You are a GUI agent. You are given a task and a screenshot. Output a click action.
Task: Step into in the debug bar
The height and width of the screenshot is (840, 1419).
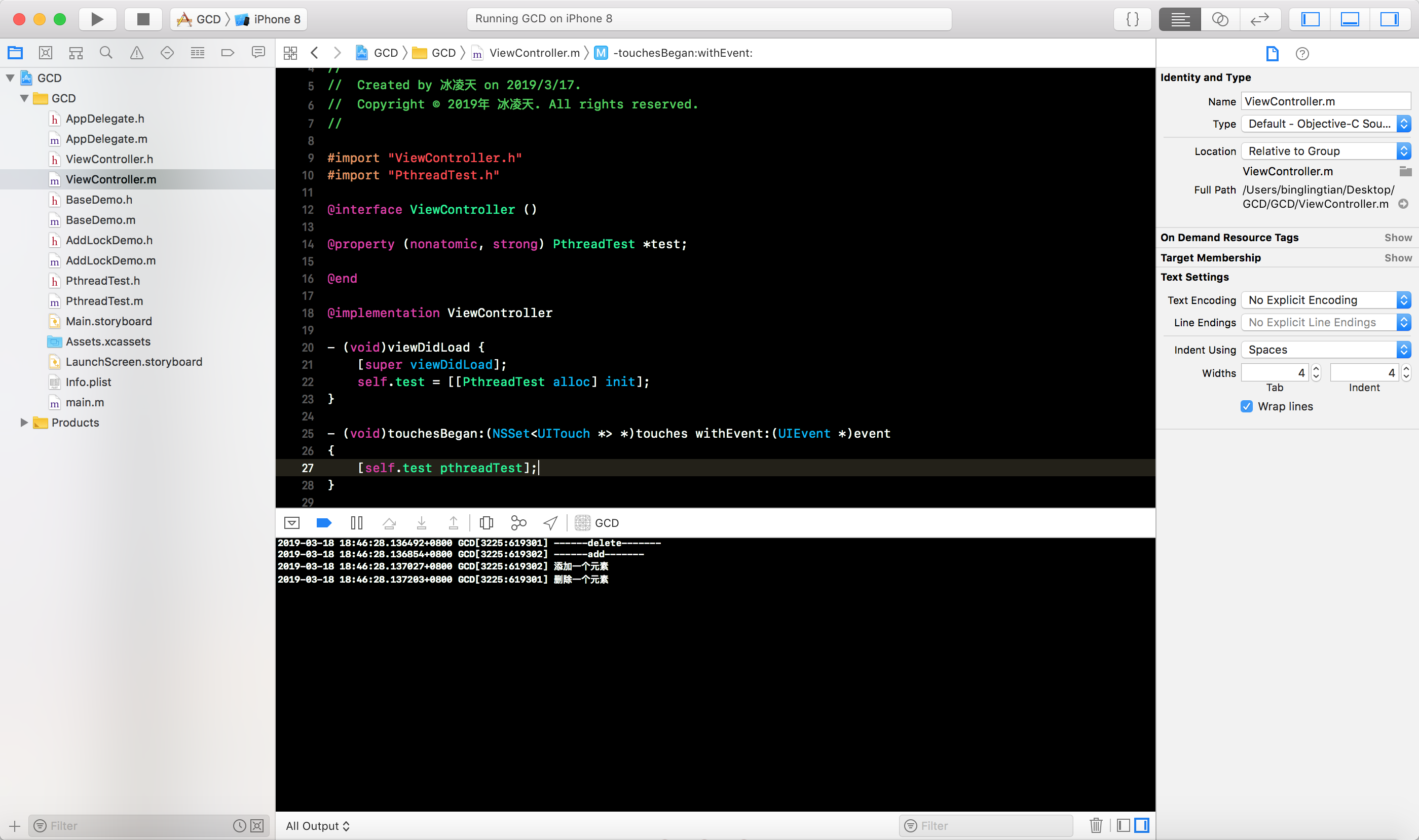tap(422, 523)
